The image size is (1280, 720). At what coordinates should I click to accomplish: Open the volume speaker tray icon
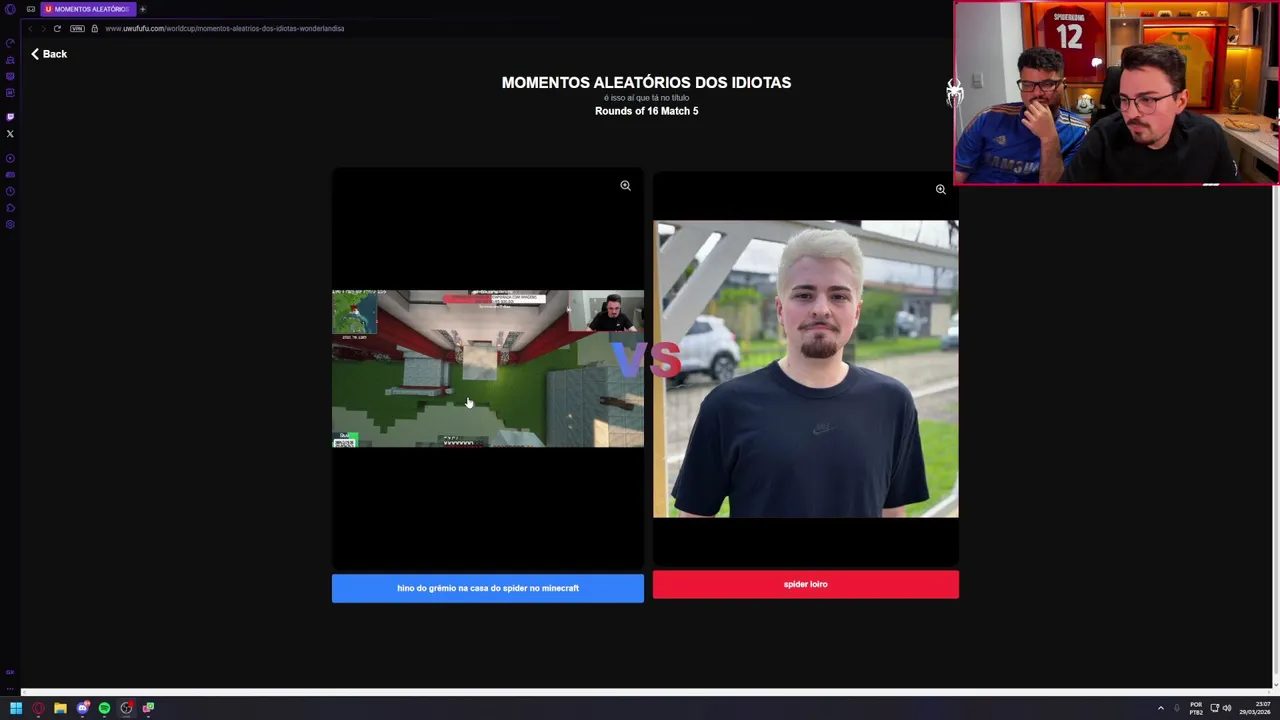click(x=1227, y=708)
